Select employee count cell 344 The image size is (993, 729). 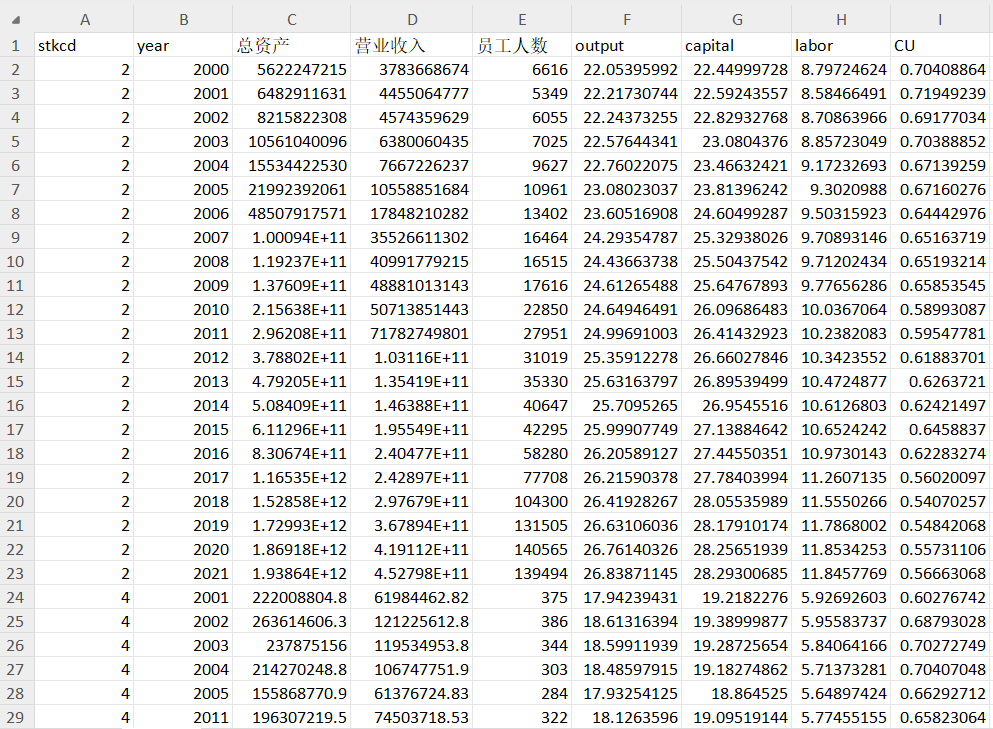(522, 645)
